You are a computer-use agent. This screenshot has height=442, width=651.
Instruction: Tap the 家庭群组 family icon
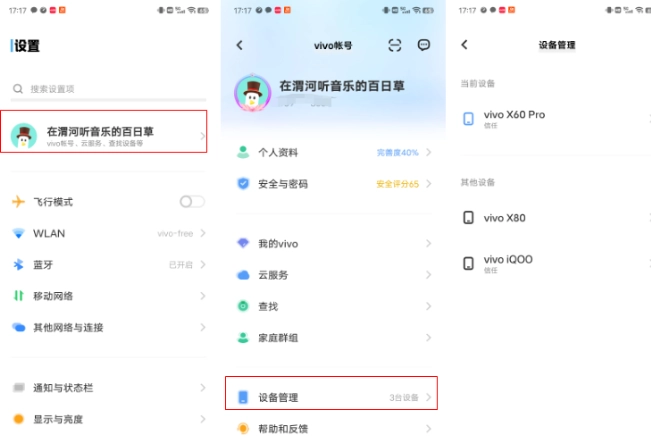pos(242,337)
